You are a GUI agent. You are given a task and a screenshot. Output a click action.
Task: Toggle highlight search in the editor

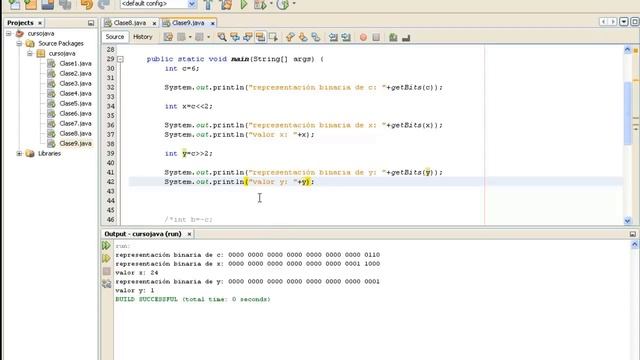(x=260, y=37)
